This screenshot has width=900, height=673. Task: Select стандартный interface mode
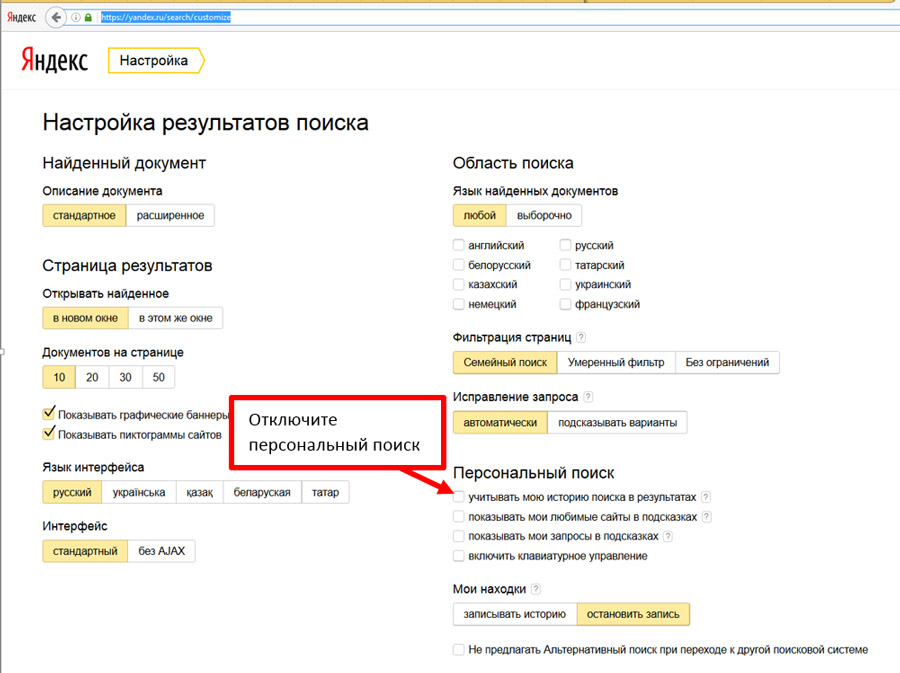pyautogui.click(x=86, y=551)
